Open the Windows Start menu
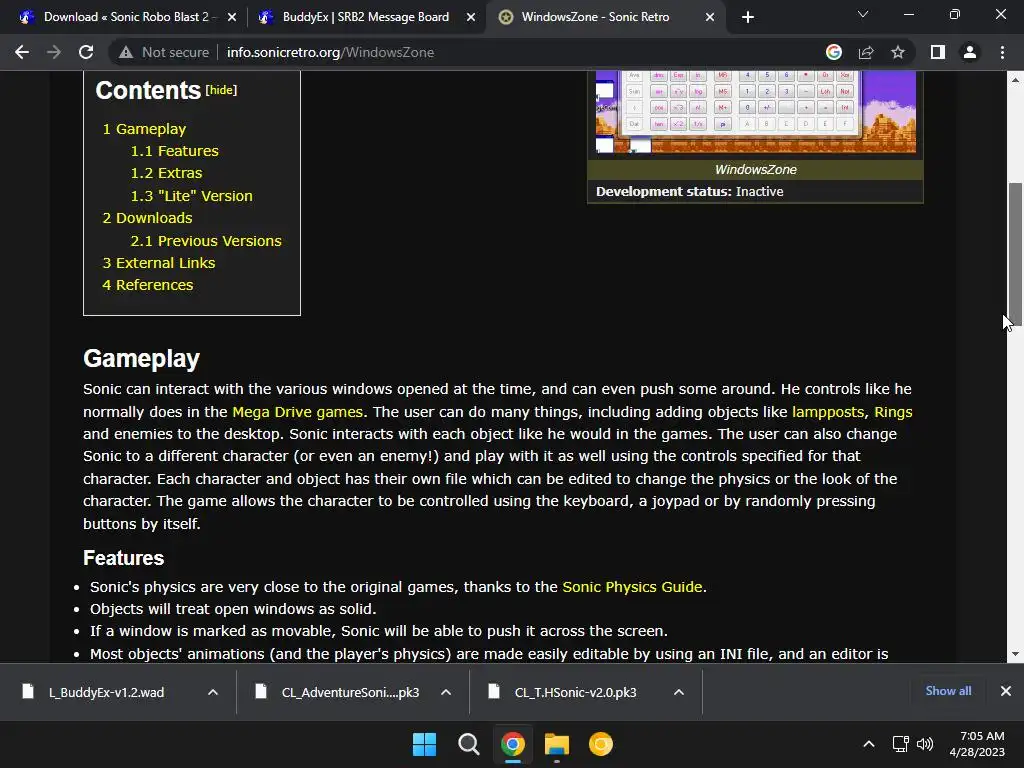 pyautogui.click(x=424, y=744)
